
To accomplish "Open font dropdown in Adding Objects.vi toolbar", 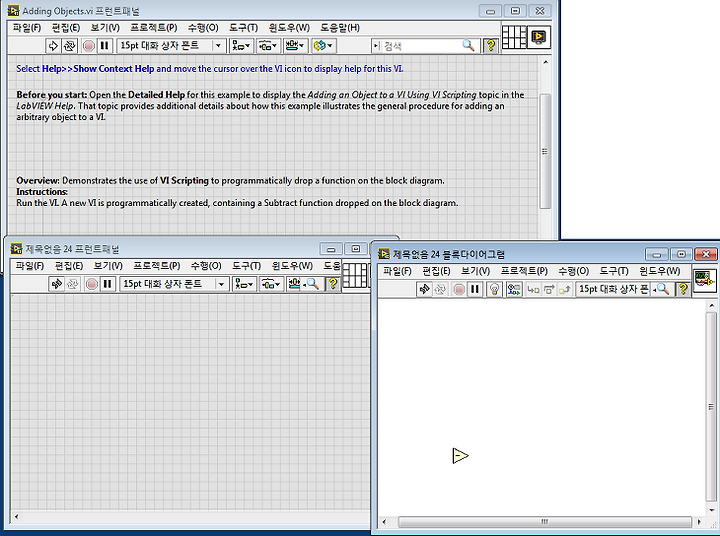I will pos(171,45).
